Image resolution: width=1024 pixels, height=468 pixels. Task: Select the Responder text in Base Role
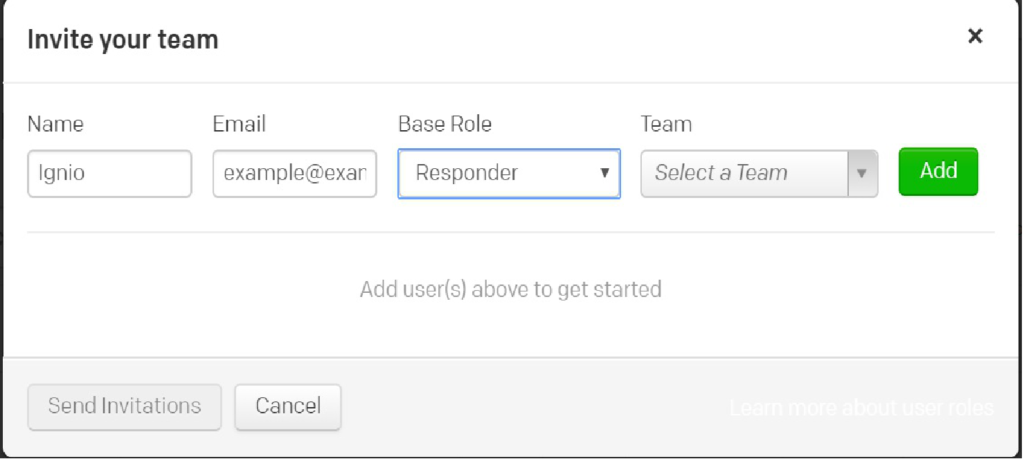point(467,173)
